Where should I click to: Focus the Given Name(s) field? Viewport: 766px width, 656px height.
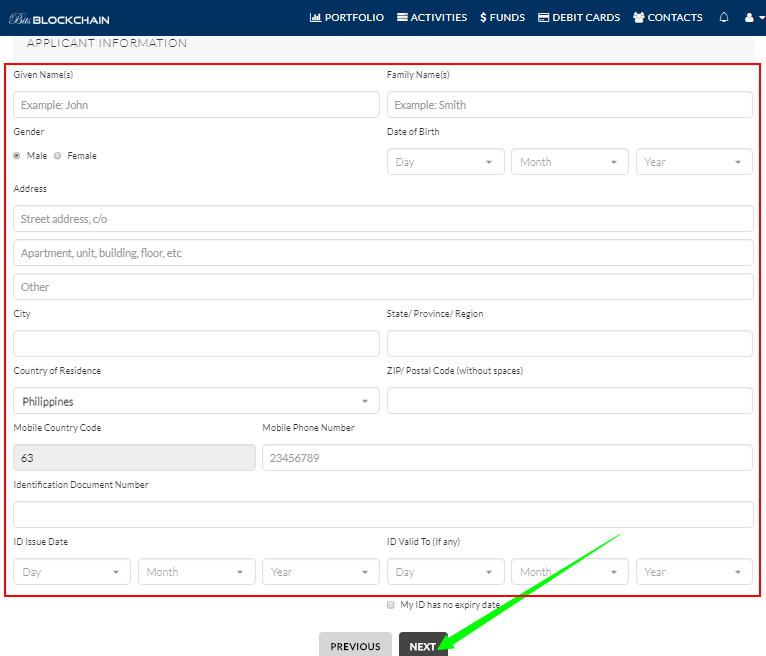(196, 105)
